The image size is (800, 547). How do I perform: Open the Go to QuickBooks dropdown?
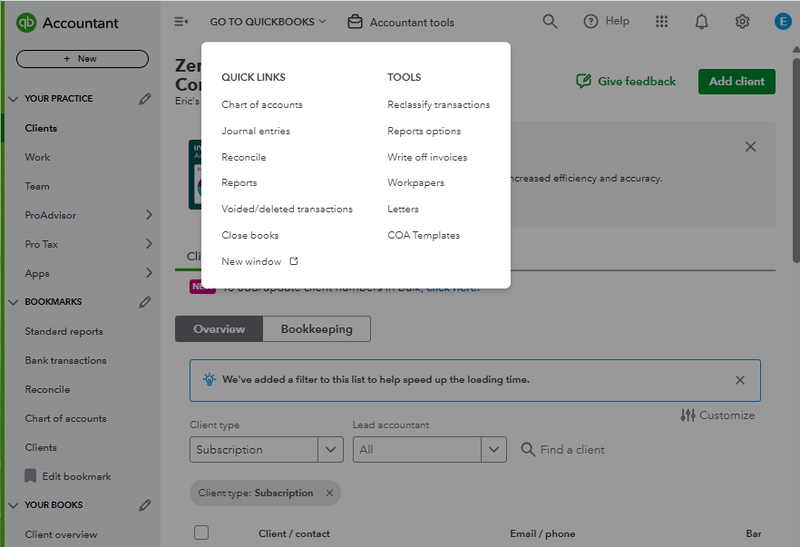(267, 21)
